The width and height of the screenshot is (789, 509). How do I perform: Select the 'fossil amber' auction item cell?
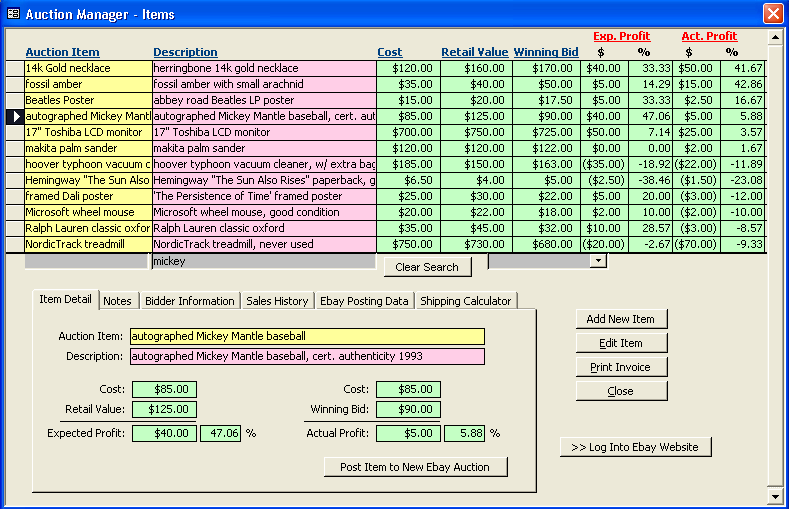[x=88, y=84]
